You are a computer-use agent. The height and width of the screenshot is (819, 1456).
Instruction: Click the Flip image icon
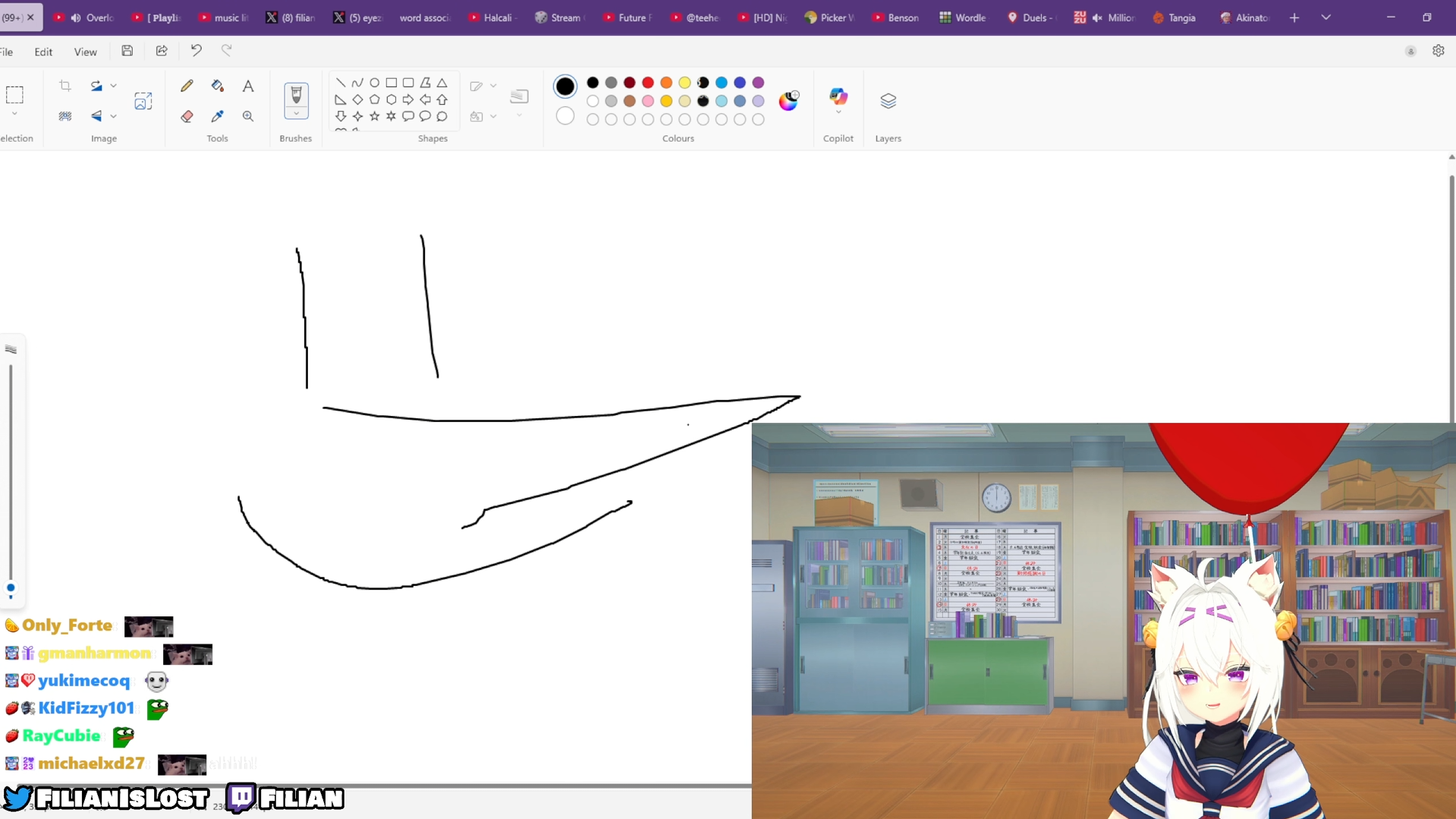coord(96,116)
